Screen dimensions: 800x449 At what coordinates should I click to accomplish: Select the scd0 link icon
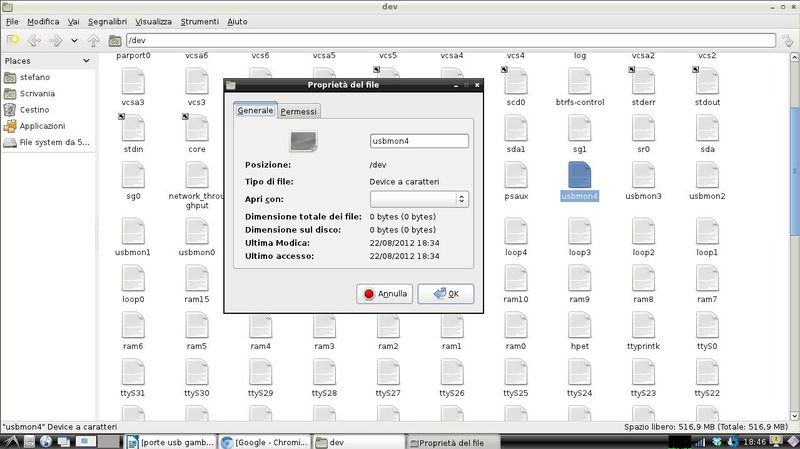(516, 81)
